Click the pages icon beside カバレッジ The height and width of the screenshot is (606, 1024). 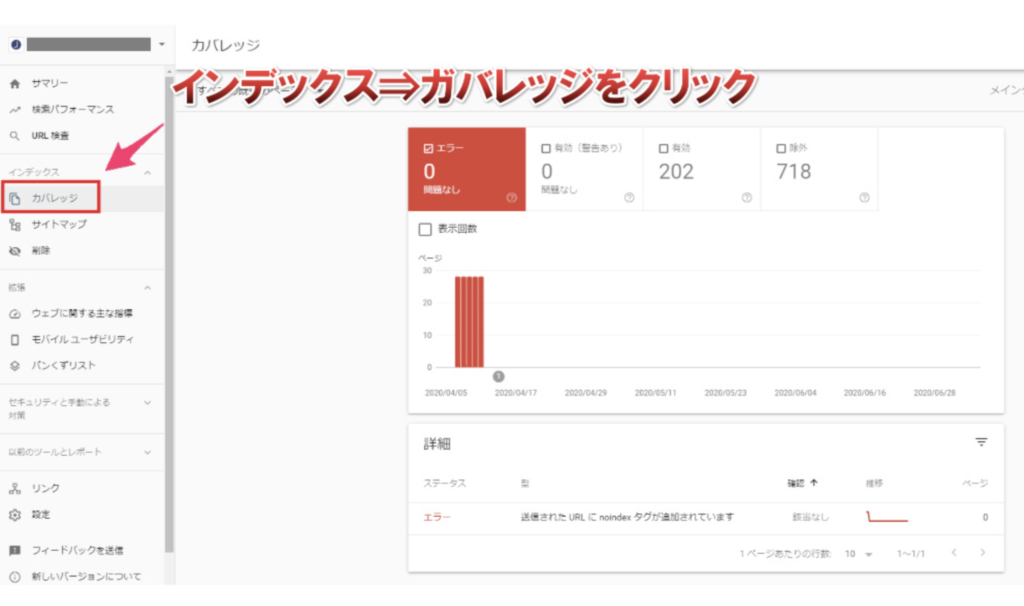pos(15,199)
